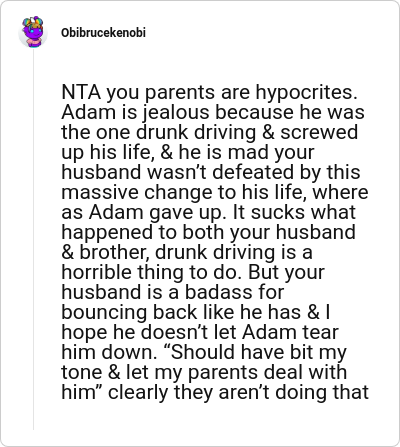Click the line starting "him down. "Should have bit my"
The height and width of the screenshot is (447, 400).
tap(204, 352)
